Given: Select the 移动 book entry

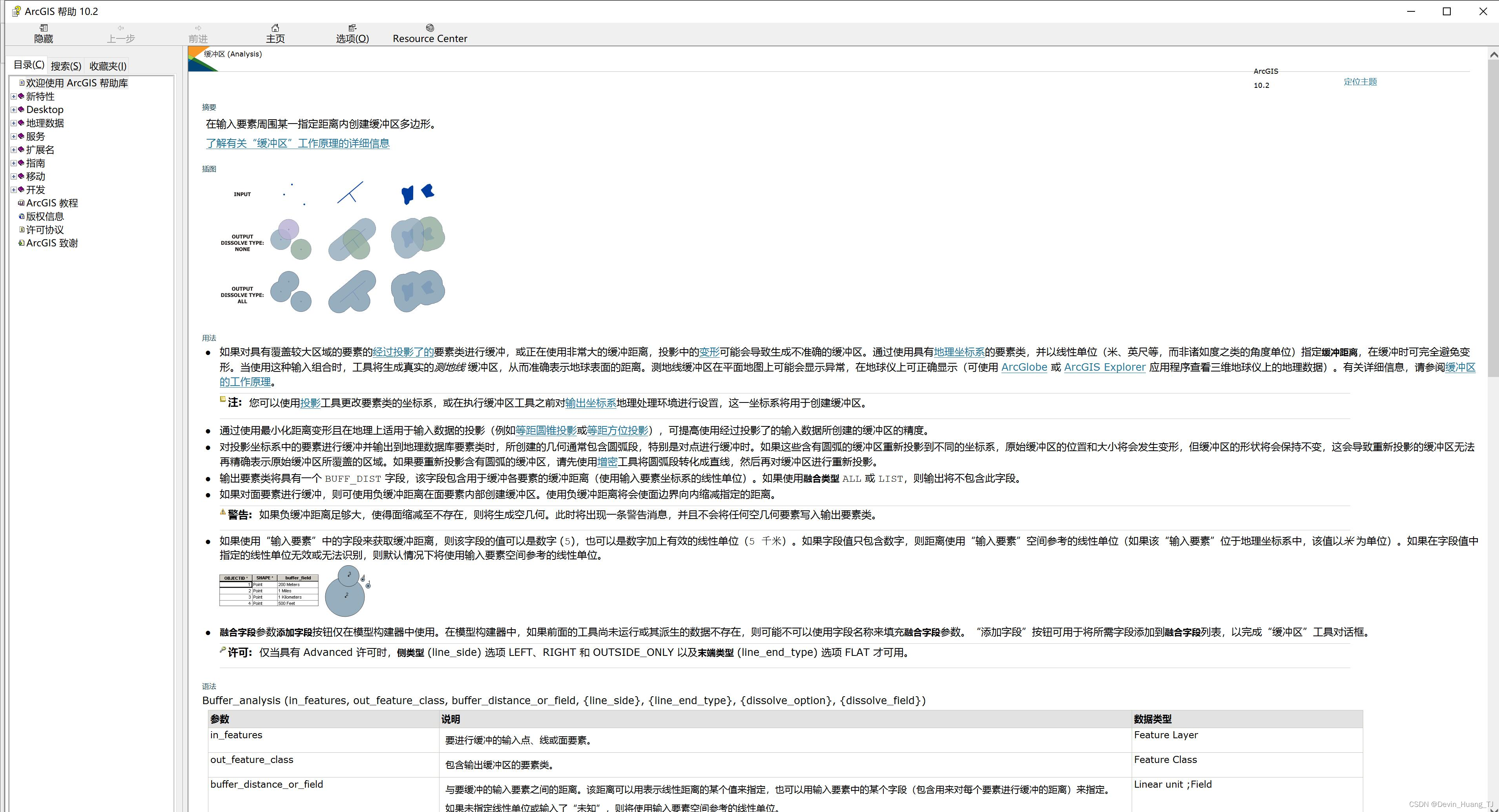Looking at the screenshot, I should click(35, 177).
